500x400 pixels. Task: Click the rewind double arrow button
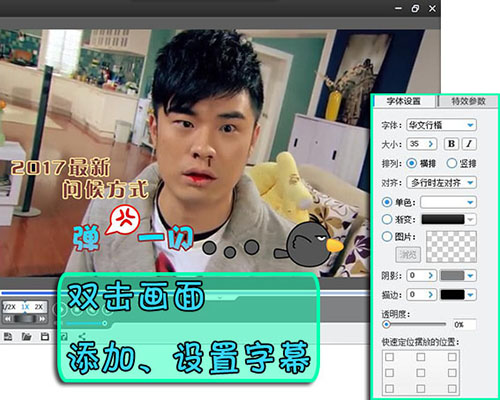pos(8,319)
